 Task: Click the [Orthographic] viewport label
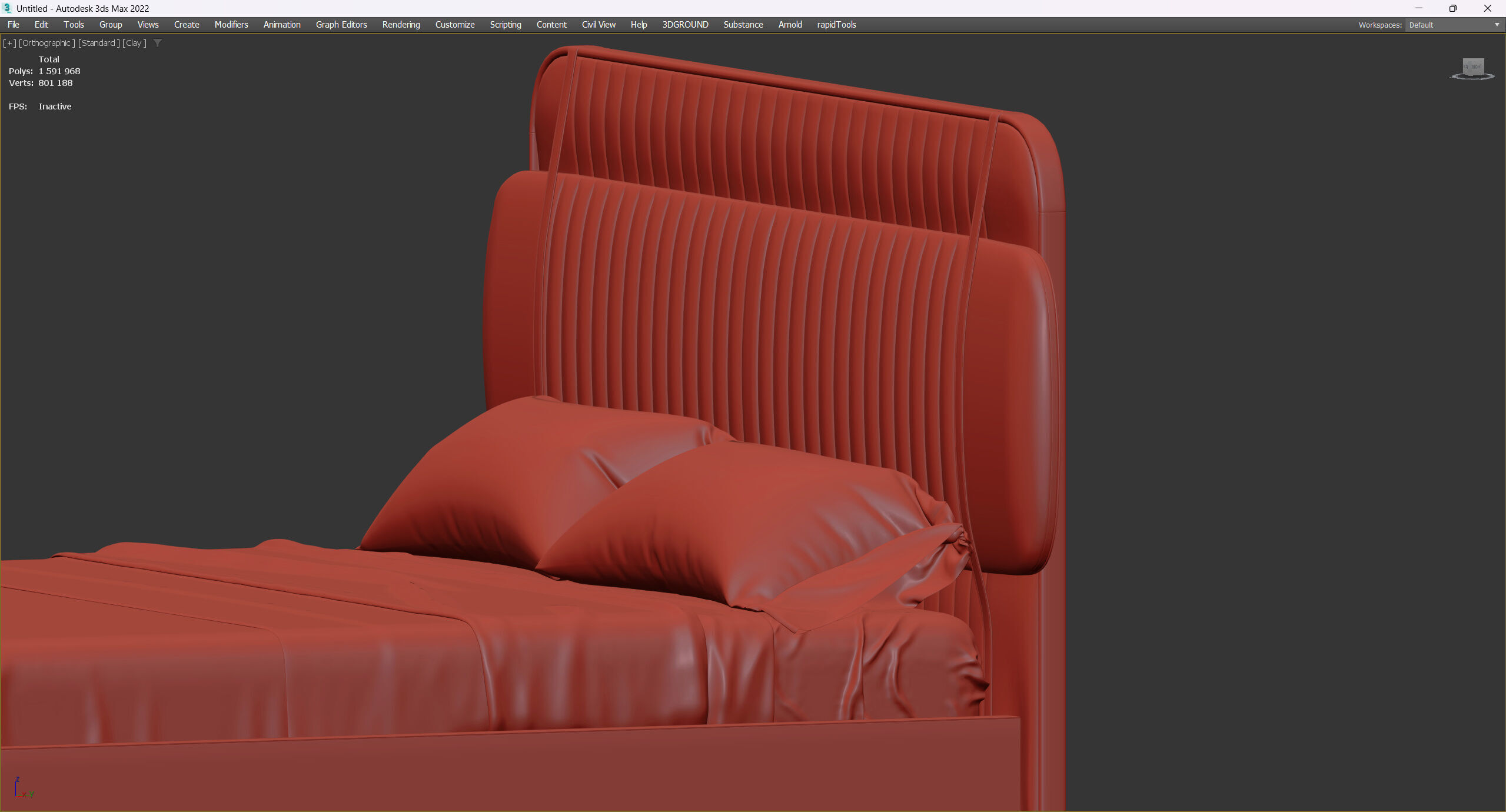tap(47, 43)
